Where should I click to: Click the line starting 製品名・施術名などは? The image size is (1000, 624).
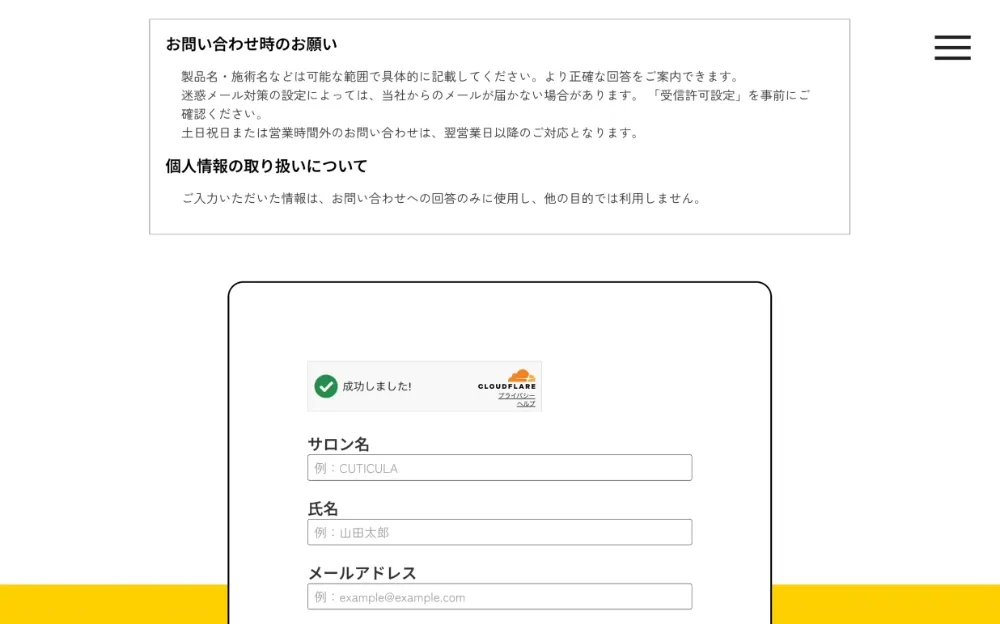pyautogui.click(x=461, y=77)
